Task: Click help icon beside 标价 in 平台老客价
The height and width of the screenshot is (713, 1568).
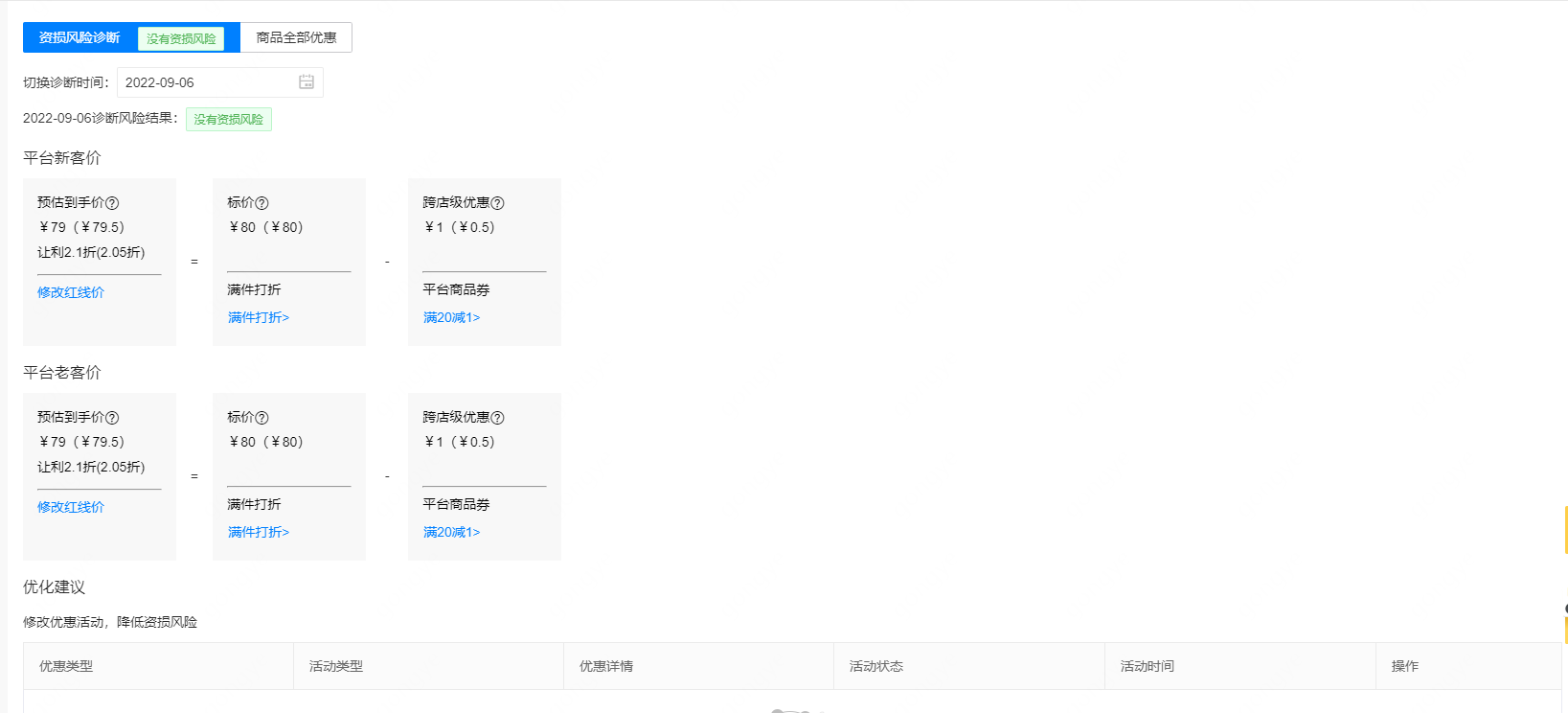Action: [261, 418]
